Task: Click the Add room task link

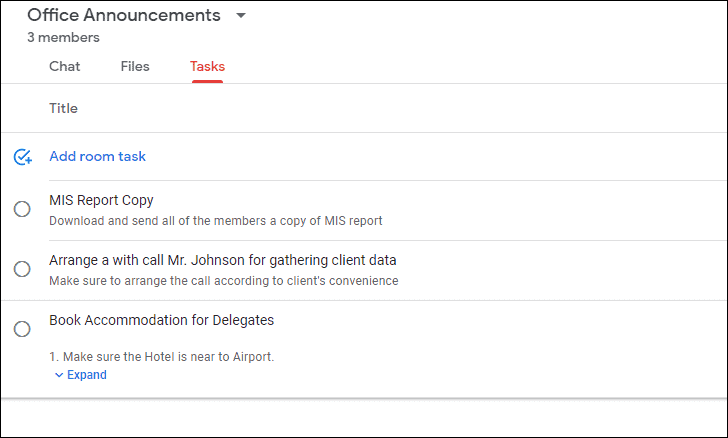Action: coord(98,157)
